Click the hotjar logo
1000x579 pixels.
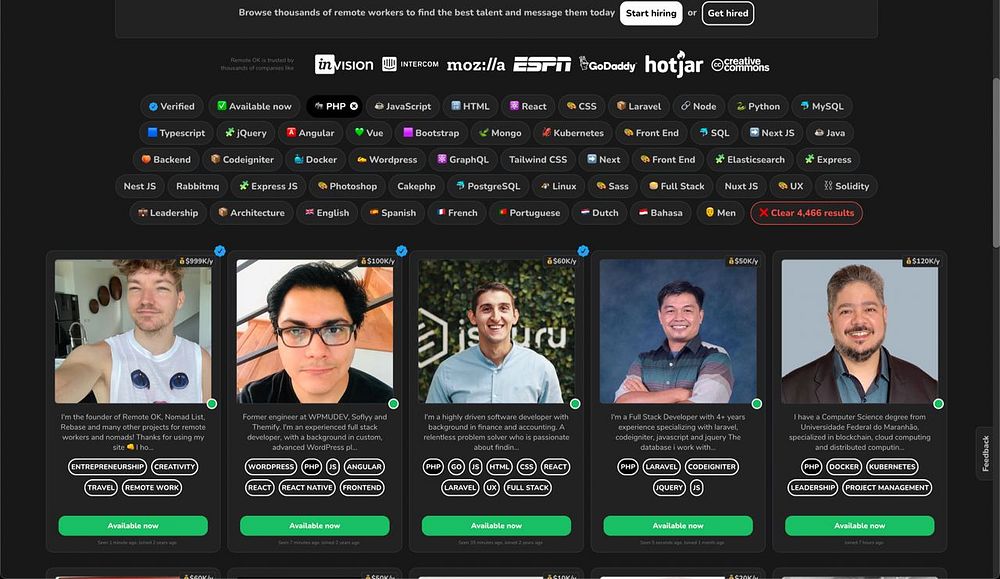pyautogui.click(x=673, y=64)
